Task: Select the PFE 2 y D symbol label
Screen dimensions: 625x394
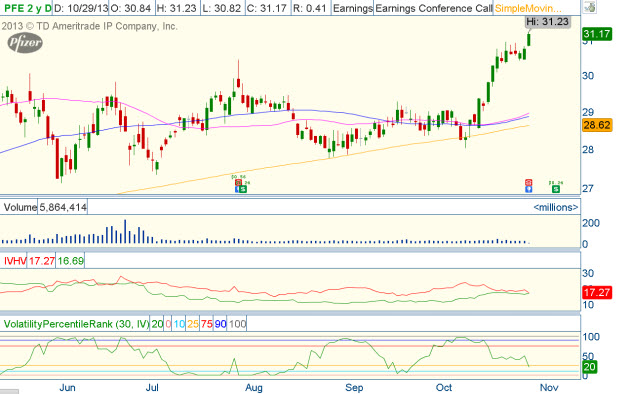Action: click(27, 8)
